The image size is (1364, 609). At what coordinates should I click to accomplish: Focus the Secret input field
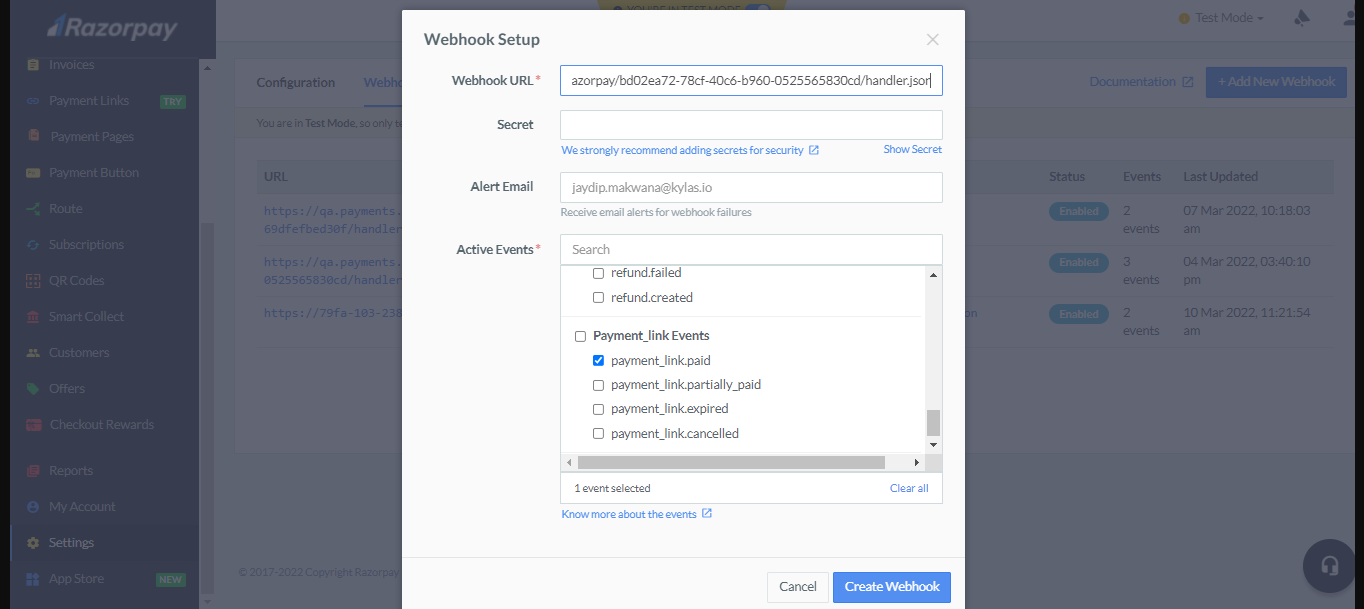click(x=751, y=125)
